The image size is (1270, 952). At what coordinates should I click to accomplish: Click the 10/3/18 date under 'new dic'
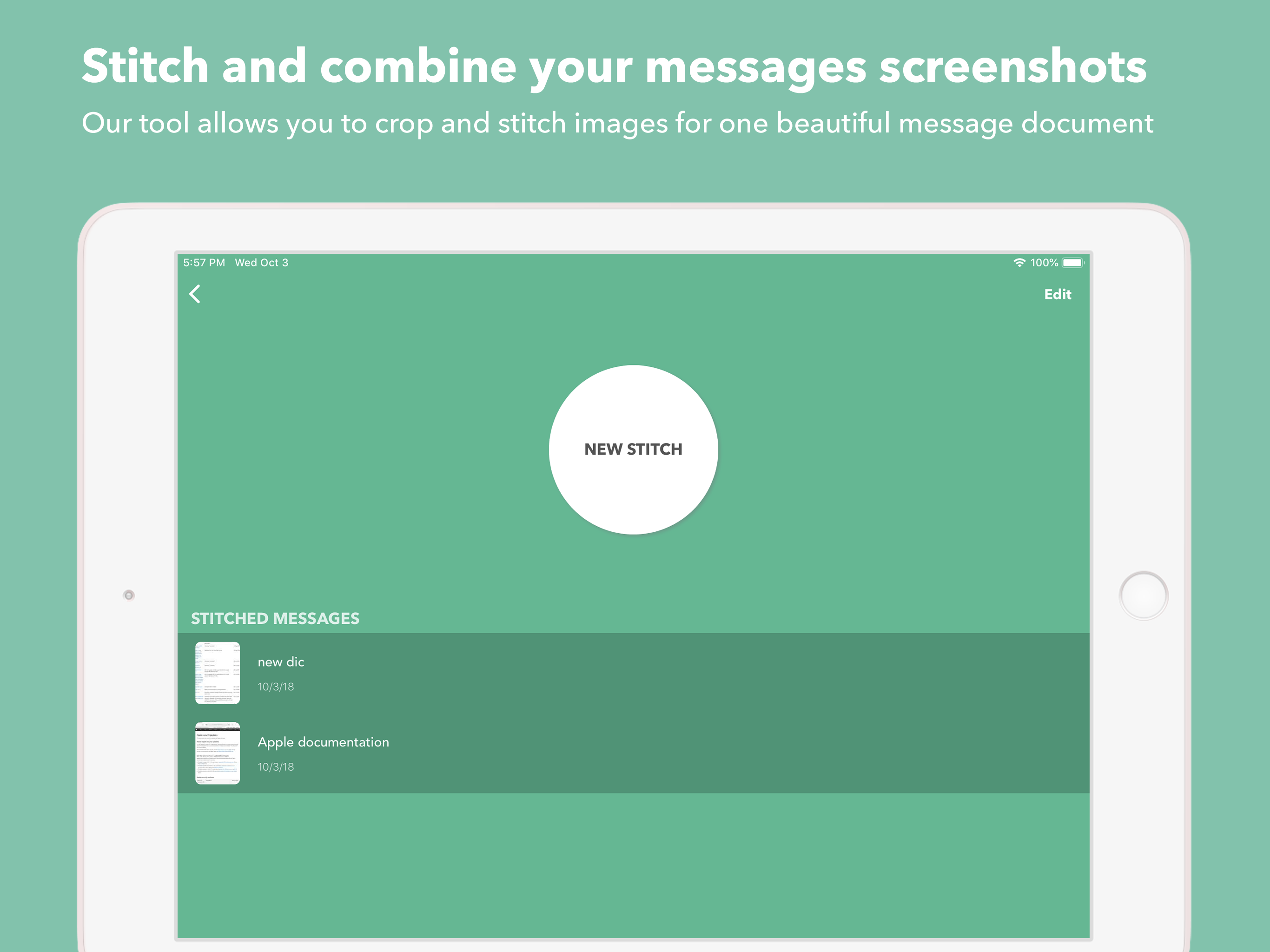tap(276, 687)
